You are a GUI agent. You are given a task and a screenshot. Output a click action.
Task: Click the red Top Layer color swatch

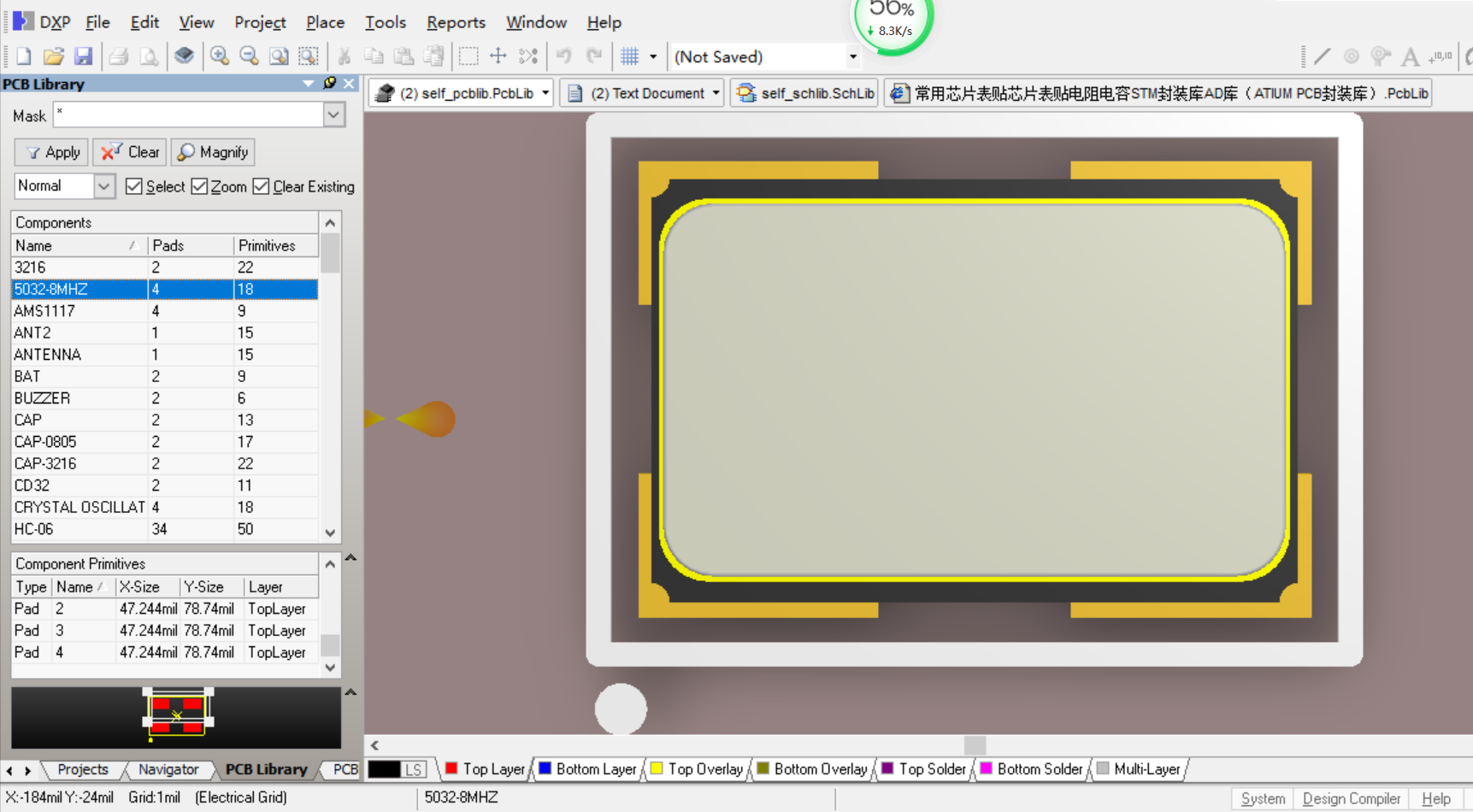pyautogui.click(x=451, y=768)
